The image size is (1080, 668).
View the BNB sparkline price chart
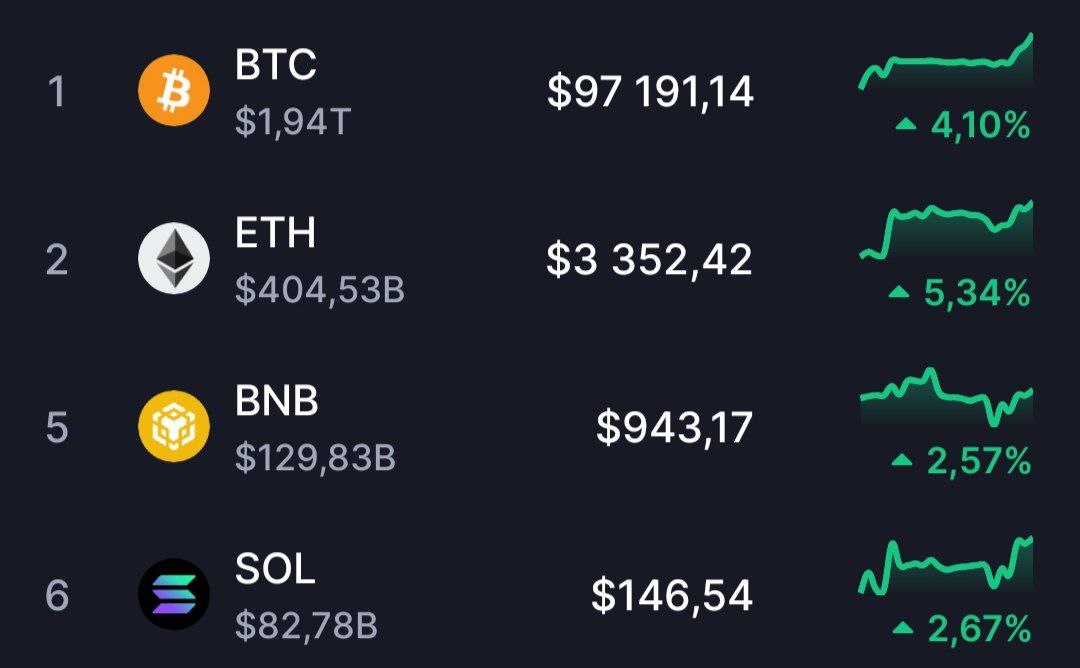[x=946, y=397]
